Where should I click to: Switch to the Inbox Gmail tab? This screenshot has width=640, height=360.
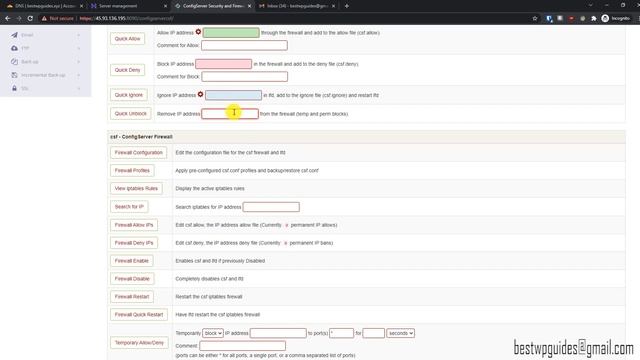297,6
